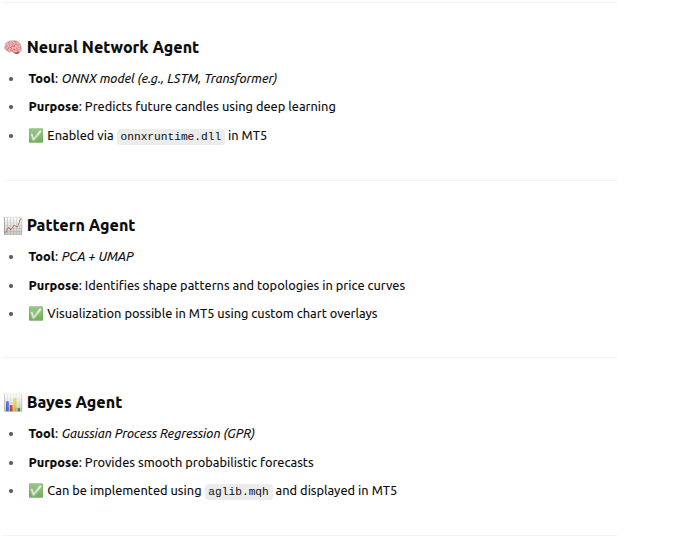The height and width of the screenshot is (541, 680).
Task: Click the brain emoji beside Neural Network Agent
Action: pos(13,47)
